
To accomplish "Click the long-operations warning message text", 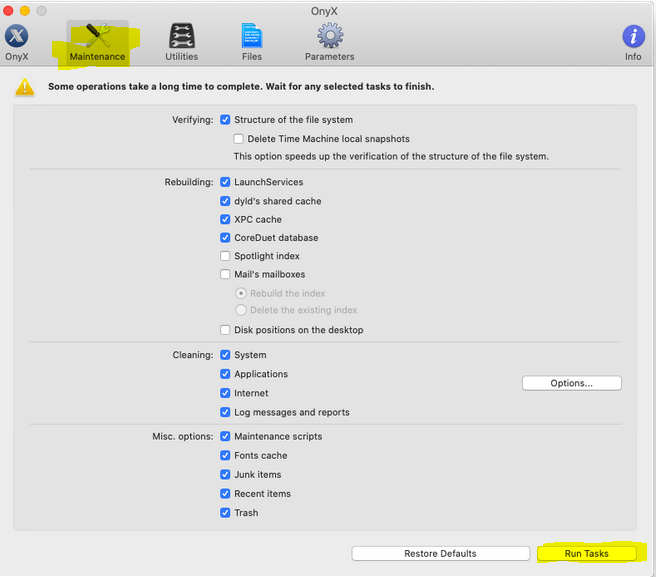I will pos(241,87).
